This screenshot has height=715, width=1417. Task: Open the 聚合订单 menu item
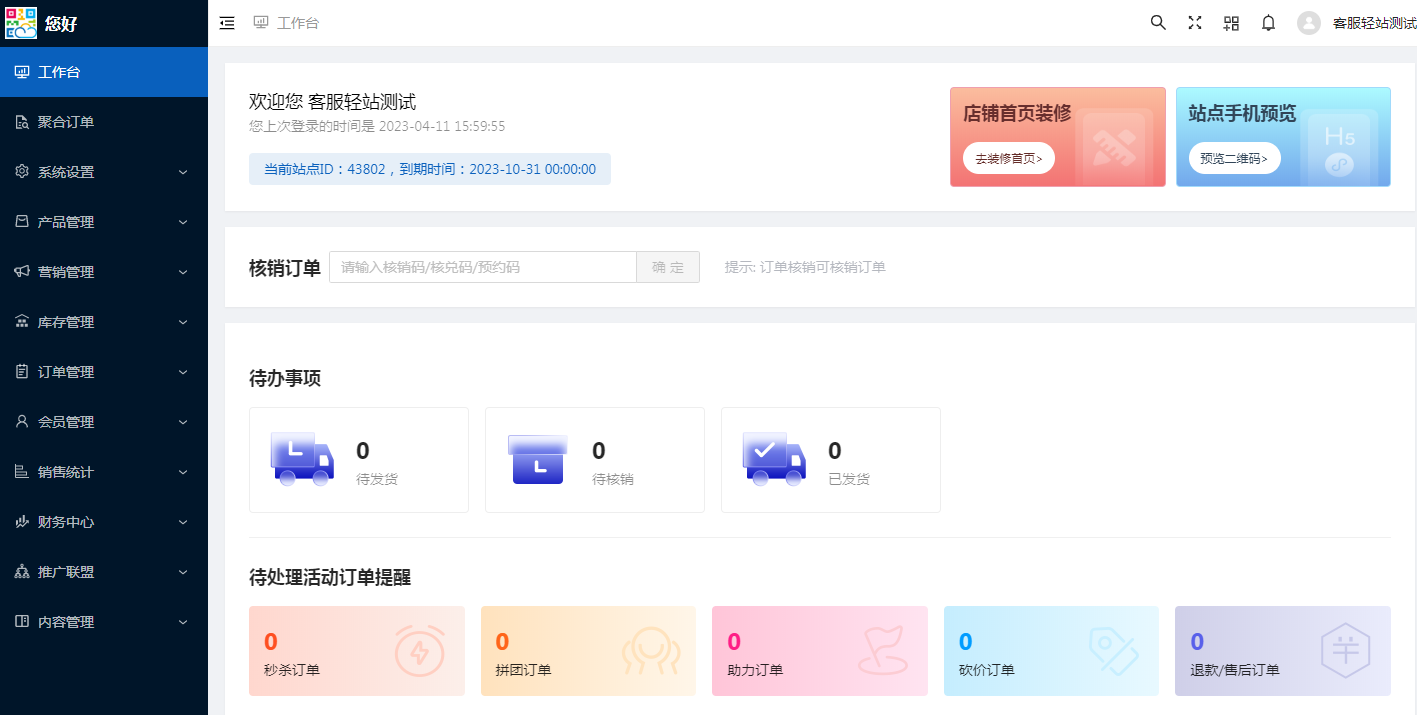66,122
